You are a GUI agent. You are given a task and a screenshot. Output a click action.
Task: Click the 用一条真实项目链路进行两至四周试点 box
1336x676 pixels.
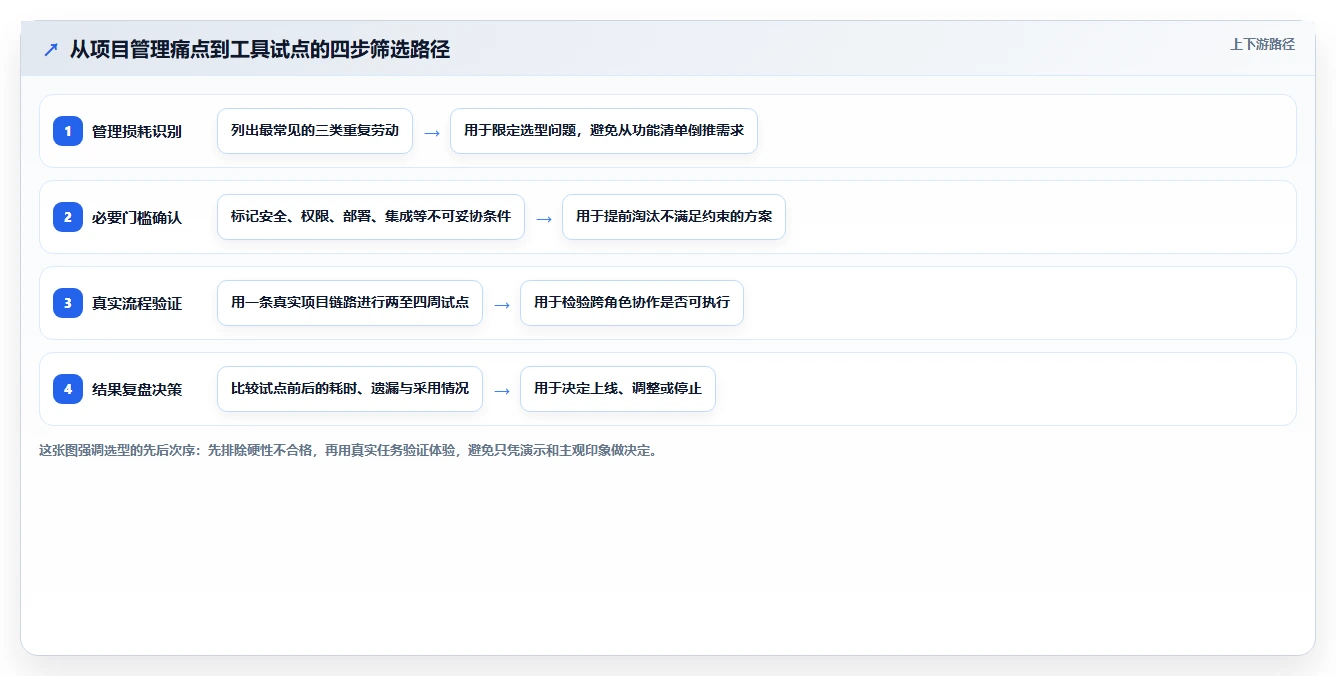350,303
